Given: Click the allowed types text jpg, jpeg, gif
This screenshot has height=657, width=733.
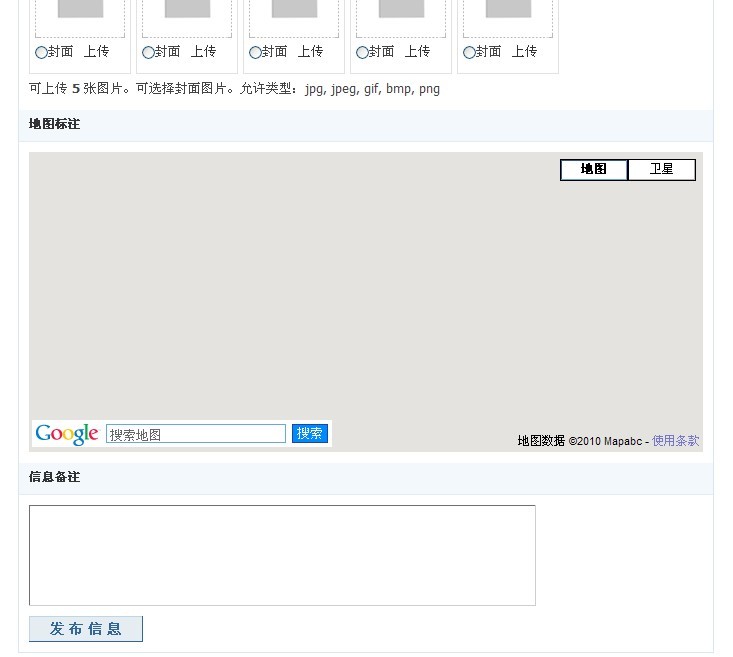Looking at the screenshot, I should (342, 89).
